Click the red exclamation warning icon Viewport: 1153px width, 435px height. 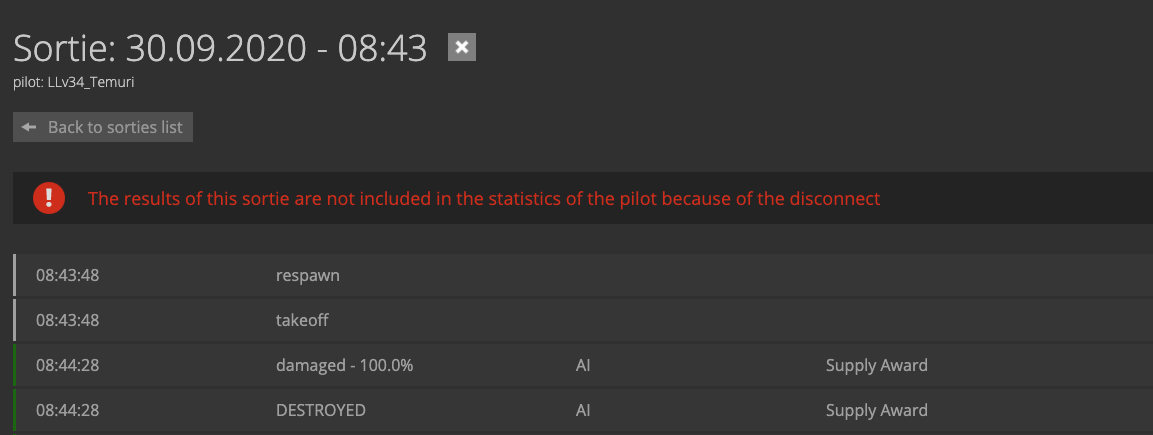(x=49, y=198)
